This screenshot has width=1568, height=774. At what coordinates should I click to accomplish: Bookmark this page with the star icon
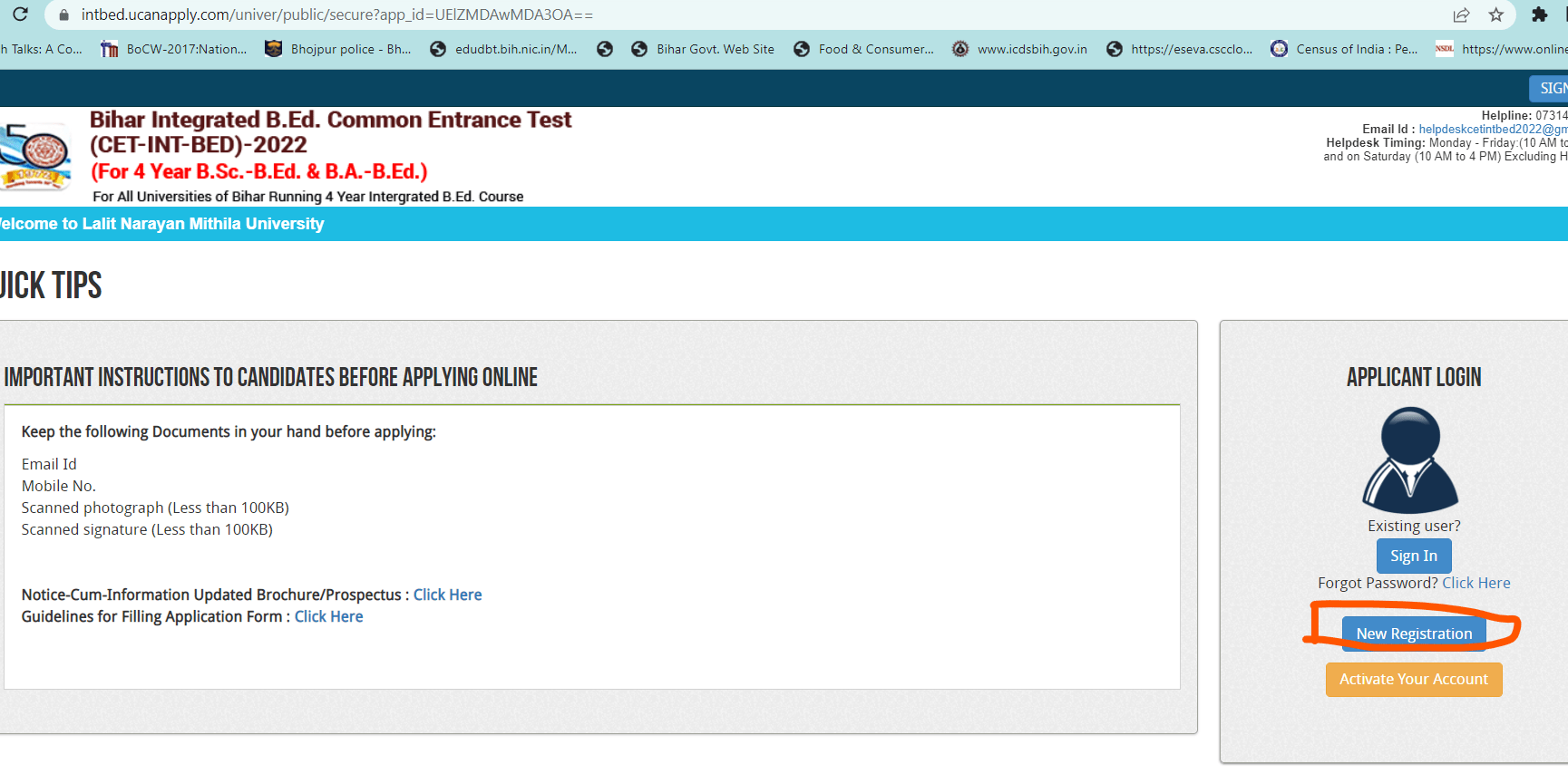click(x=1496, y=15)
